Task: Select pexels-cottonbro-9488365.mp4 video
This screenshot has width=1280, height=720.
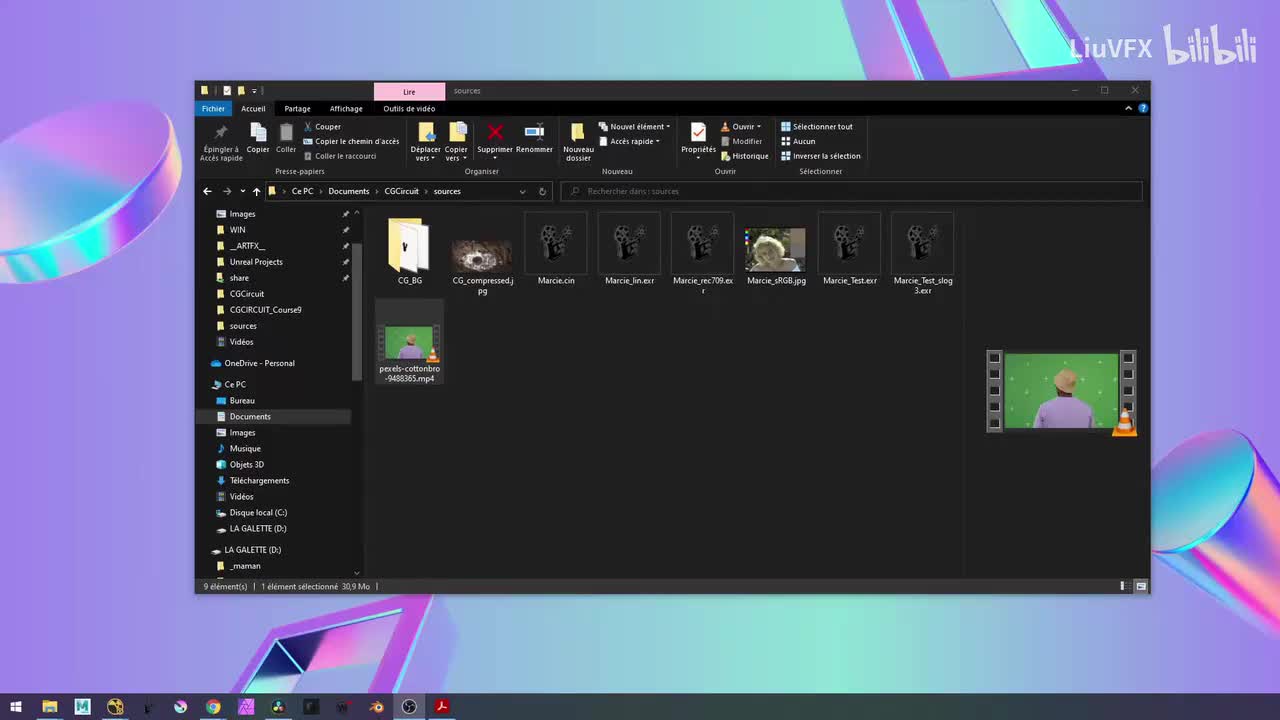Action: click(409, 342)
